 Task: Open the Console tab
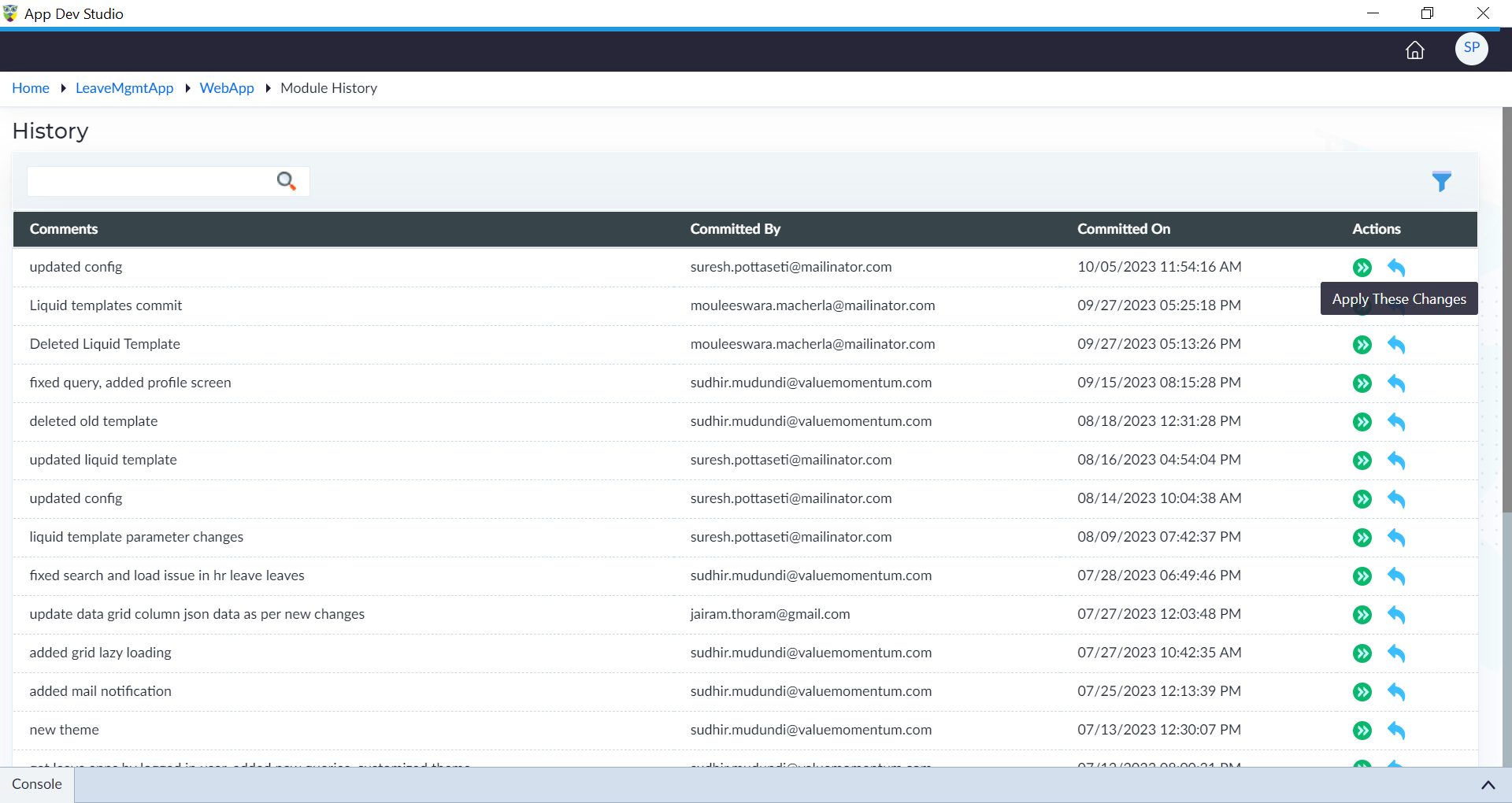pos(37,784)
